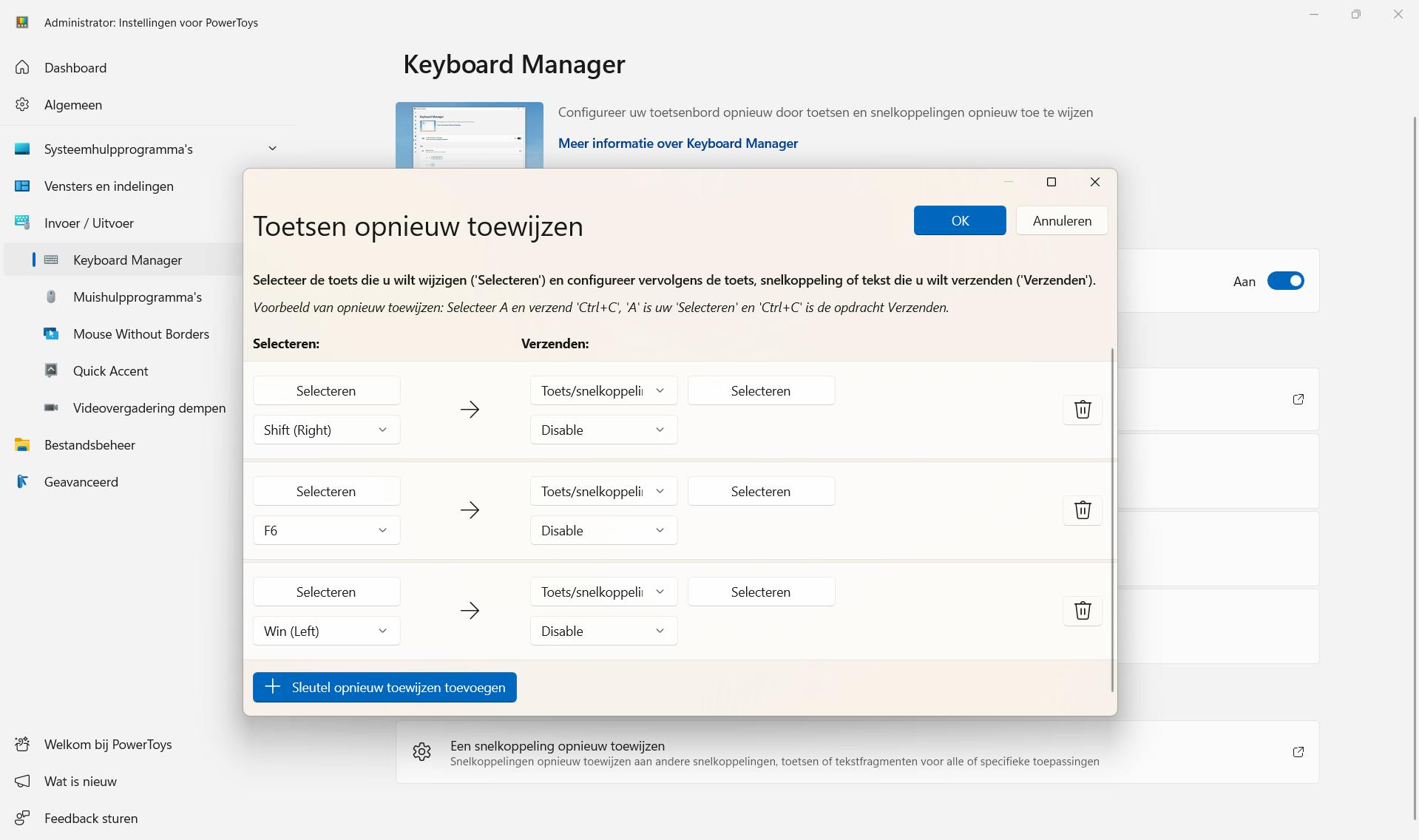The image size is (1419, 840).
Task: Click the Bestandsbeheer folder icon
Action: (22, 445)
